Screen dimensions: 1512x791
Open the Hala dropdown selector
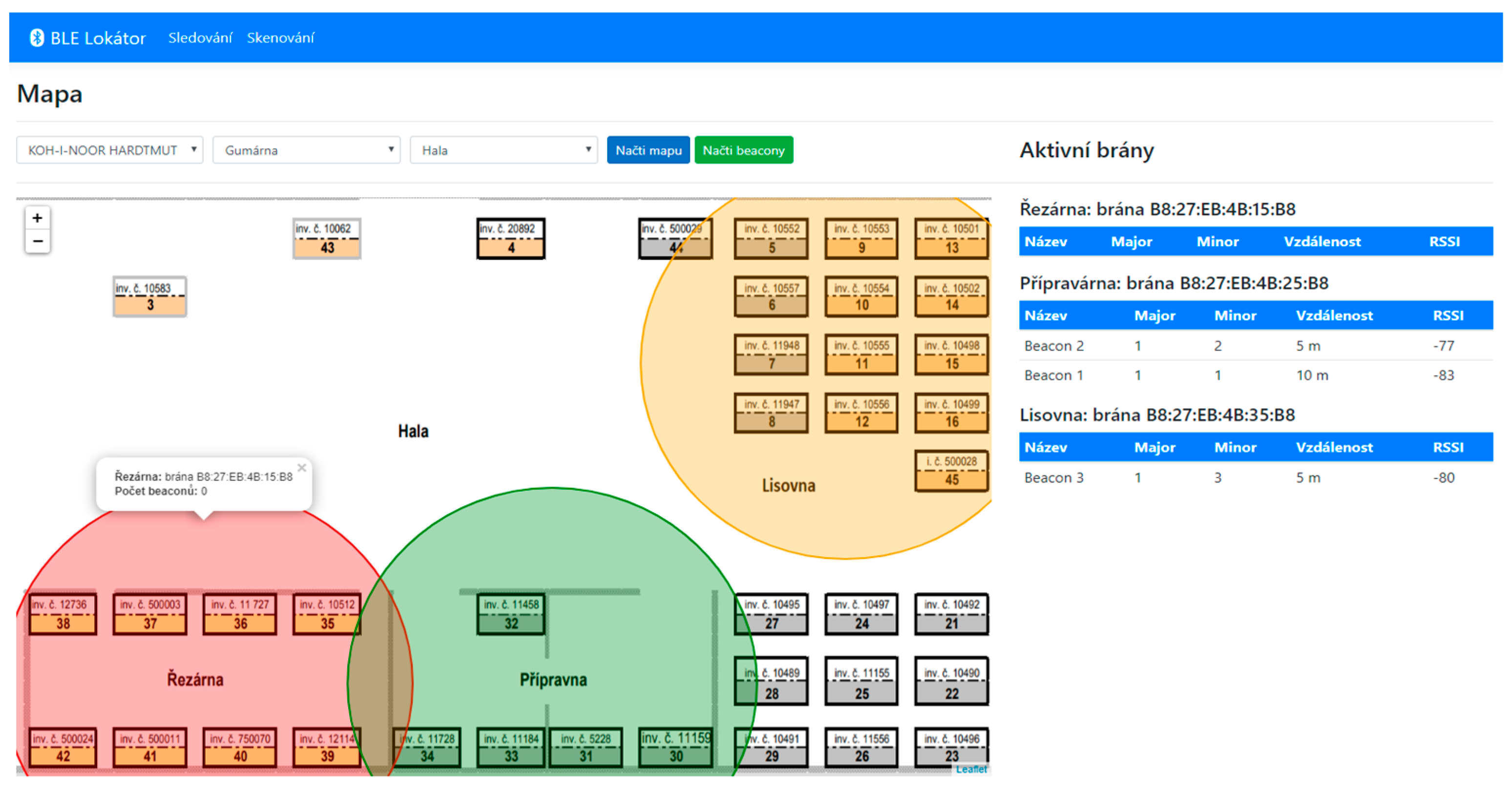coord(504,150)
